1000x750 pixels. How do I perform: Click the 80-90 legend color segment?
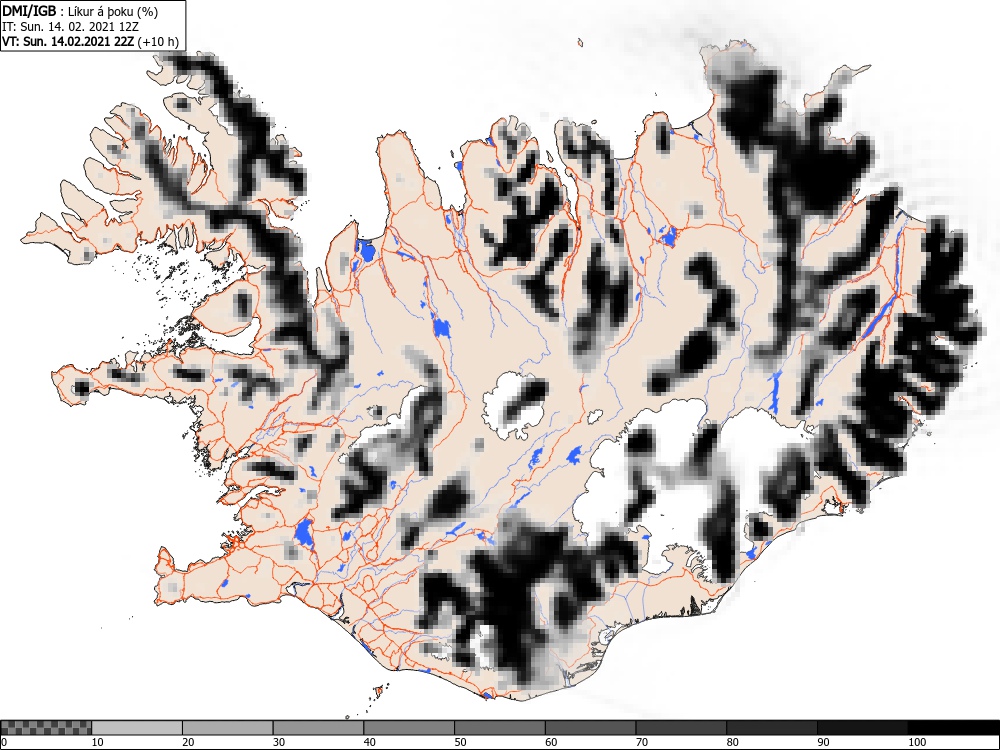click(x=772, y=728)
